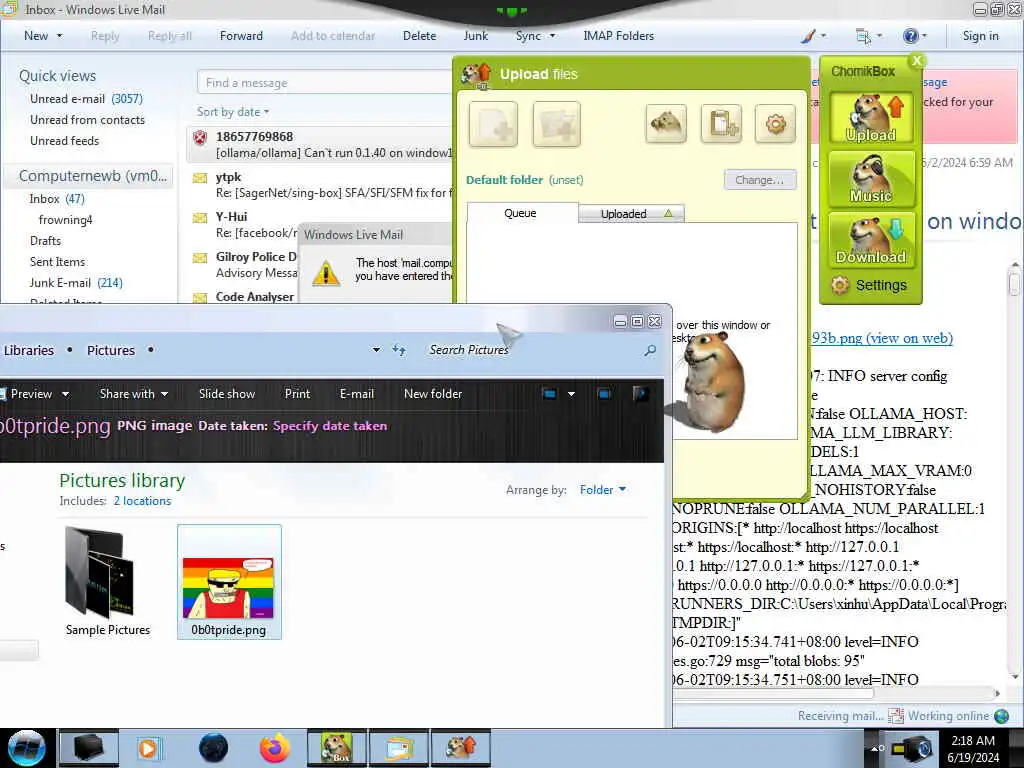Open the Preview dropdown in Pictures toolbar
1024x768 pixels.
pos(65,394)
